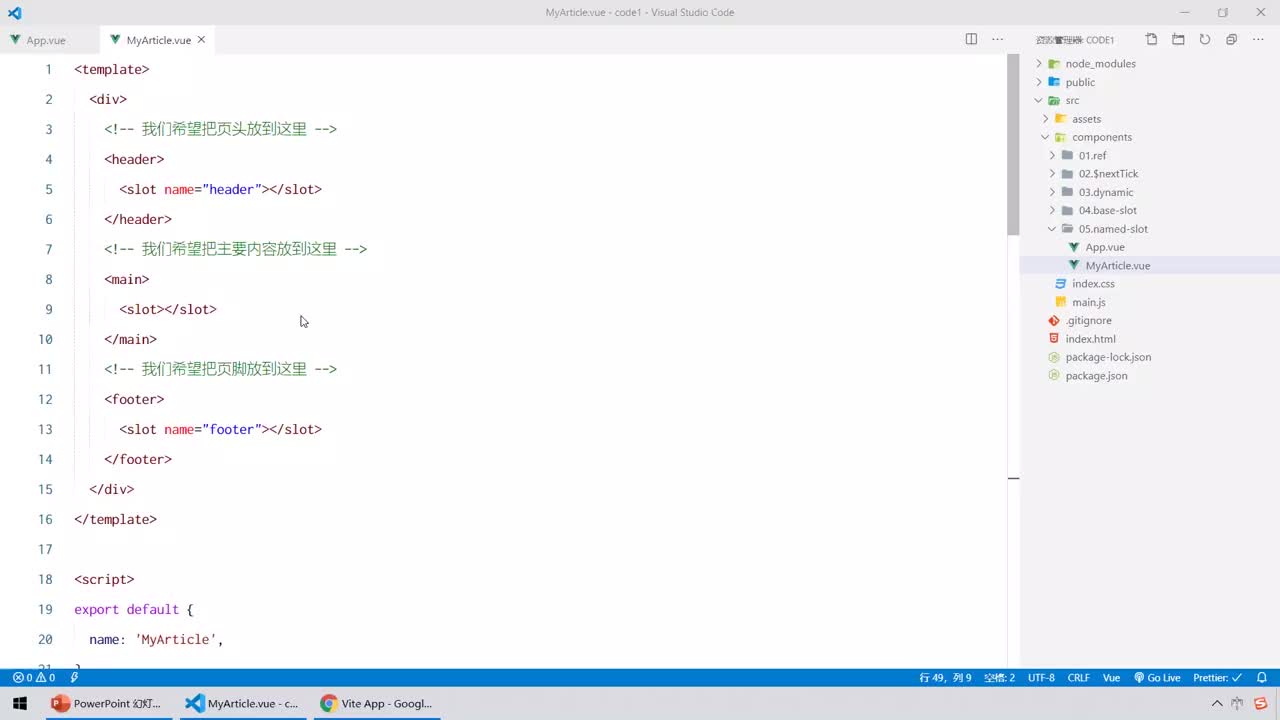This screenshot has width=1280, height=720.
Task: Open package-lock.json from the Explorer
Action: (1108, 357)
